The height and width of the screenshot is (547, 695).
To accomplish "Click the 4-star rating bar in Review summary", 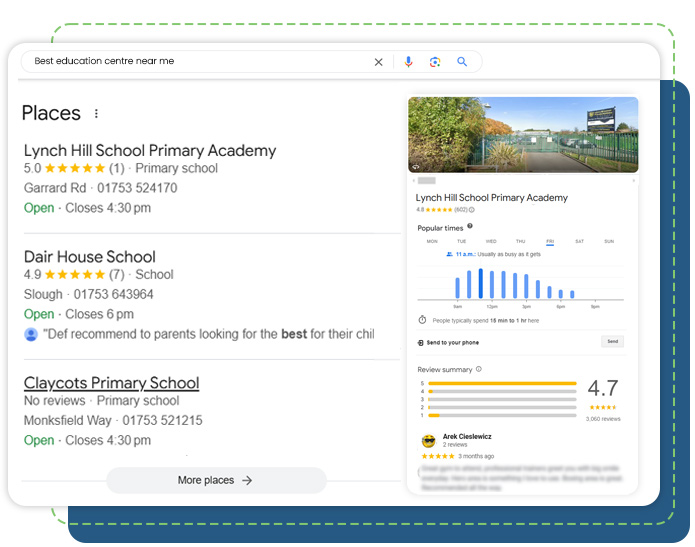I will pos(502,391).
